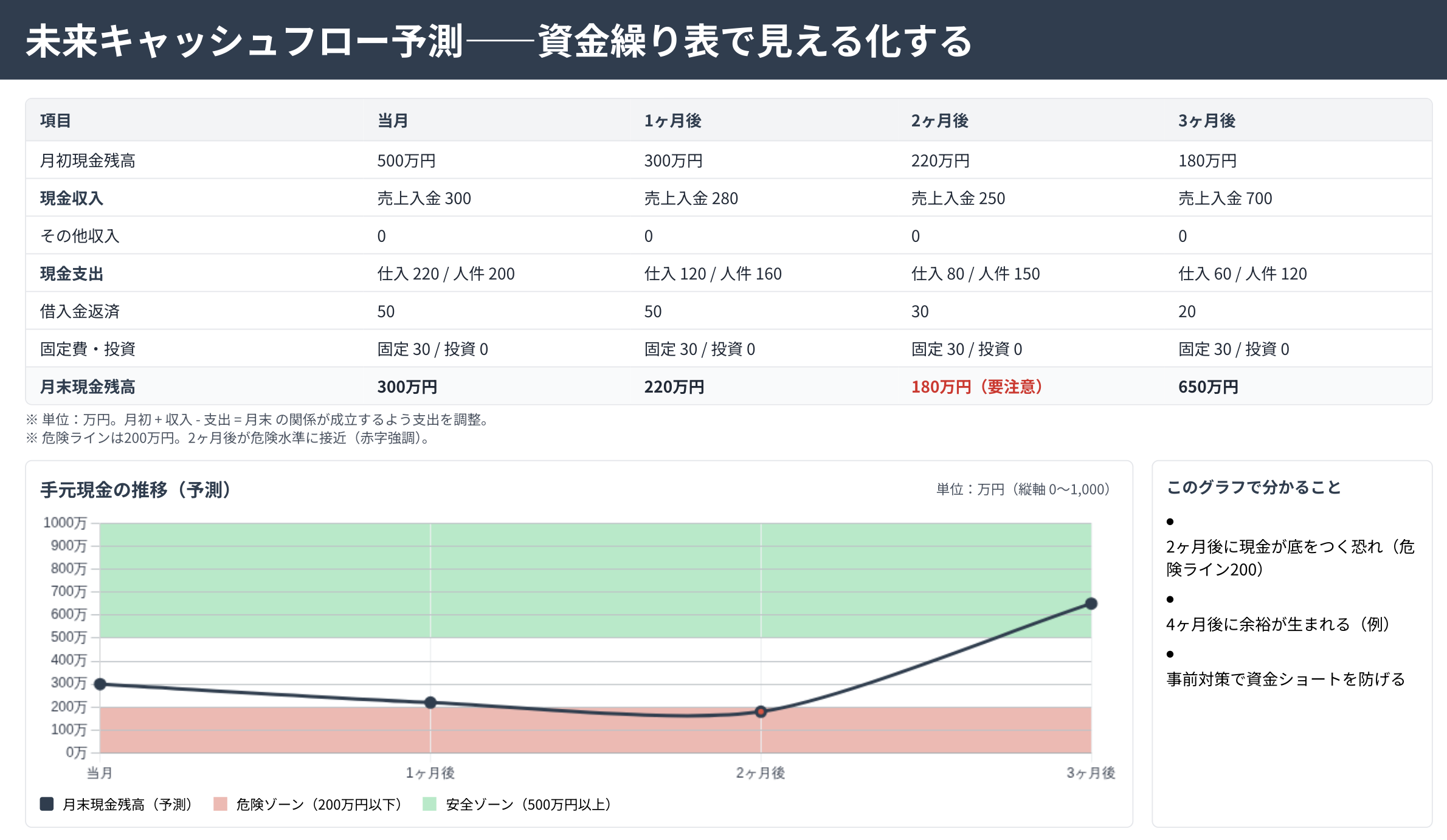Image resolution: width=1447 pixels, height=840 pixels.
Task: Click the 売上入金 700 cell
Action: [x=1224, y=198]
